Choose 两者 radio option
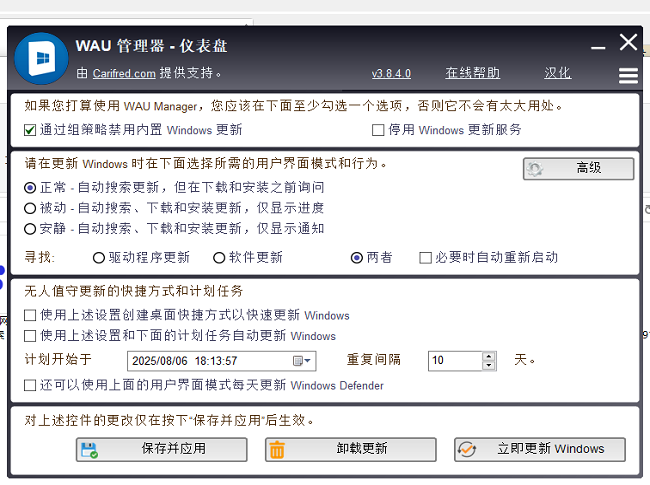Viewport: 650px width, 485px height. pyautogui.click(x=357, y=258)
